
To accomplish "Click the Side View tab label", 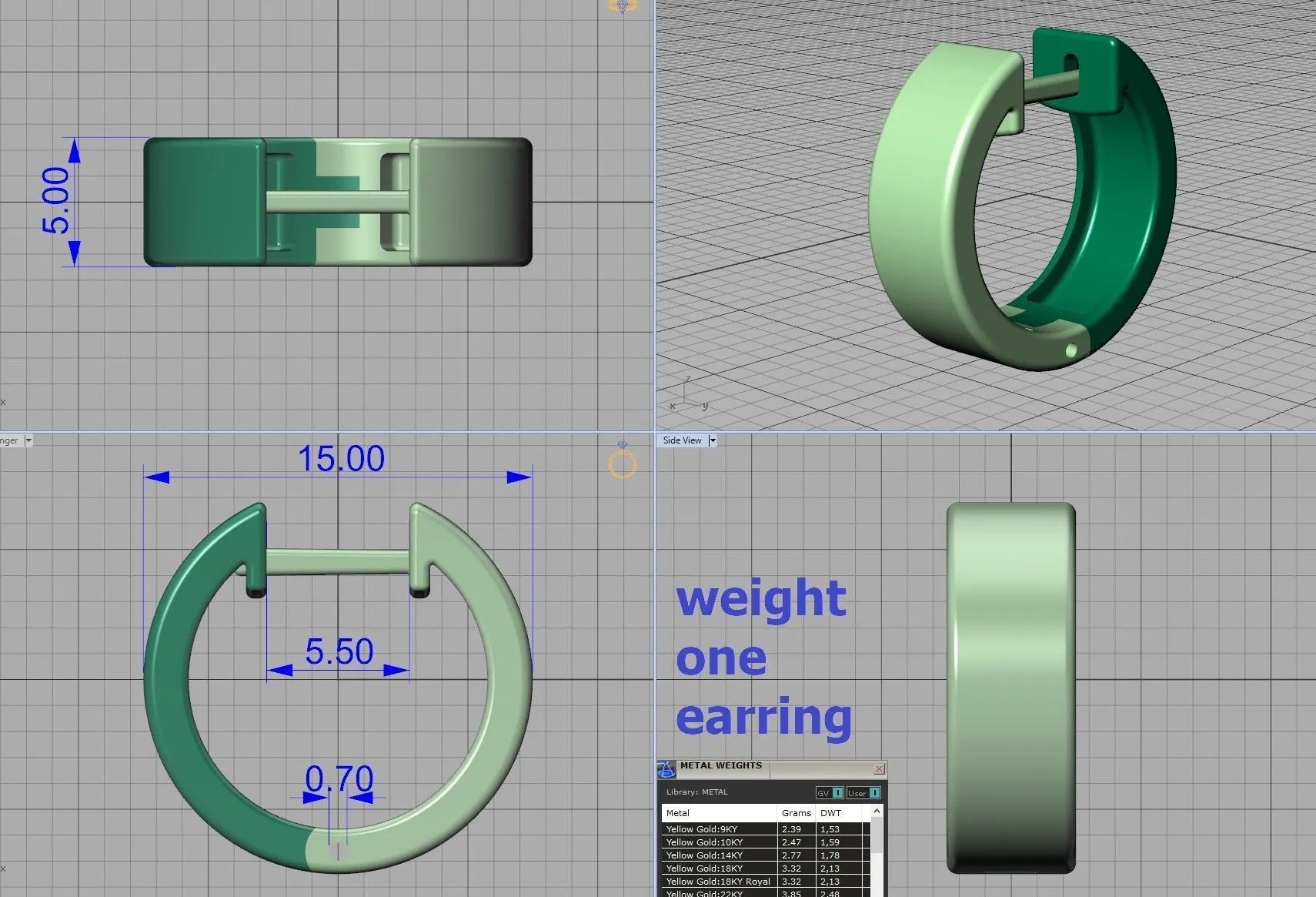I will click(682, 440).
